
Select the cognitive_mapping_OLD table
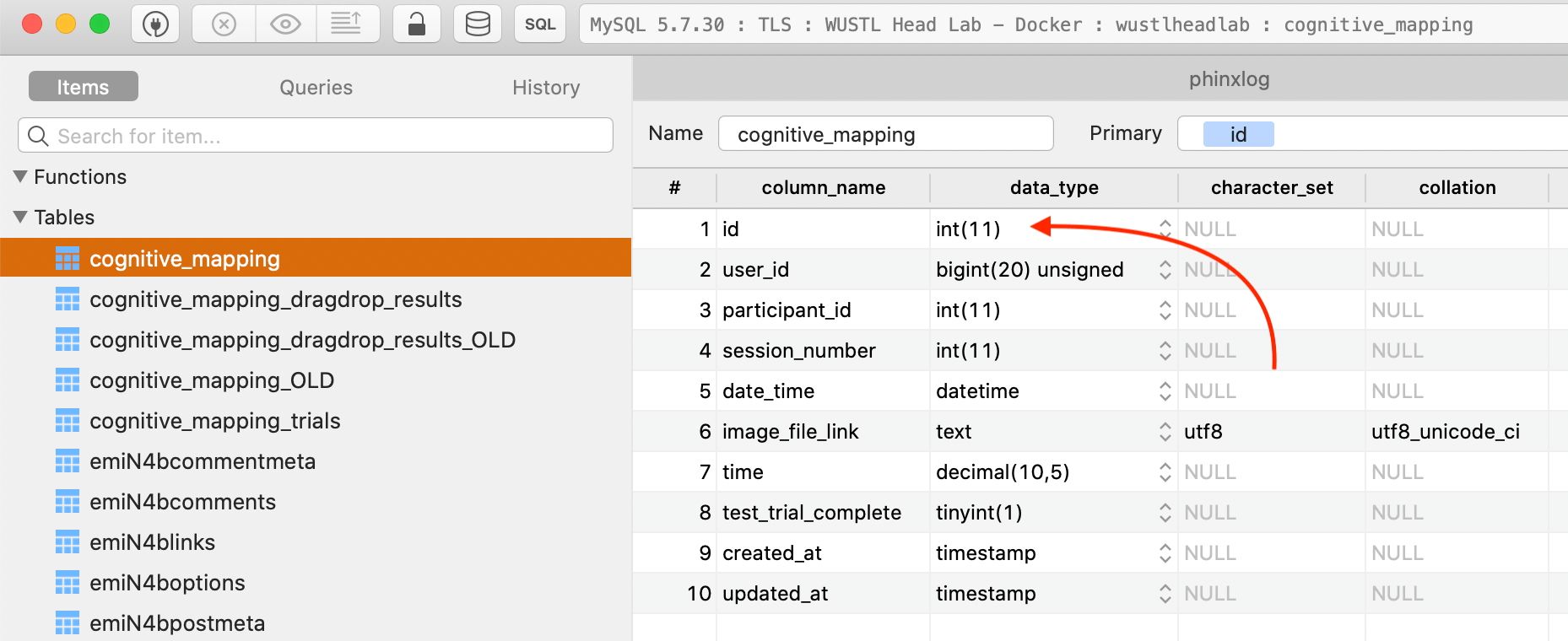(x=212, y=380)
